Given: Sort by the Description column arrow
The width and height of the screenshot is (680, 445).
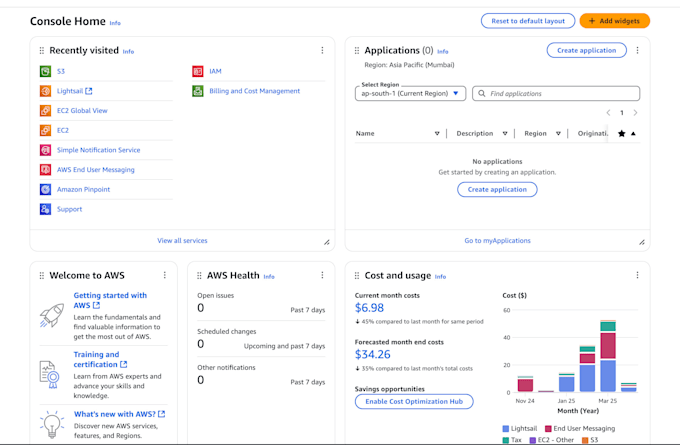Looking at the screenshot, I should coord(505,134).
